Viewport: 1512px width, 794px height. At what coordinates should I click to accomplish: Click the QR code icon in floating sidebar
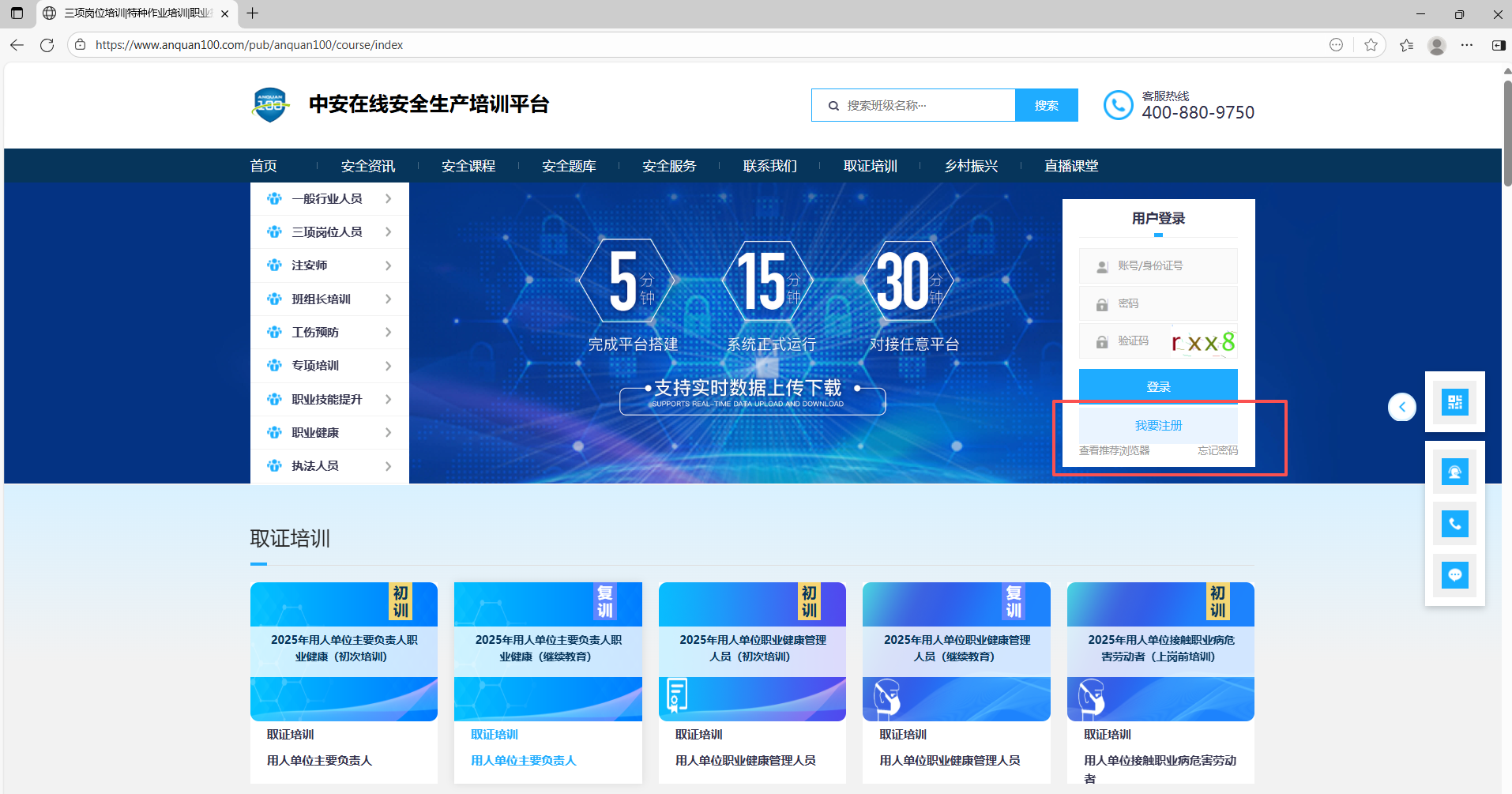1454,402
